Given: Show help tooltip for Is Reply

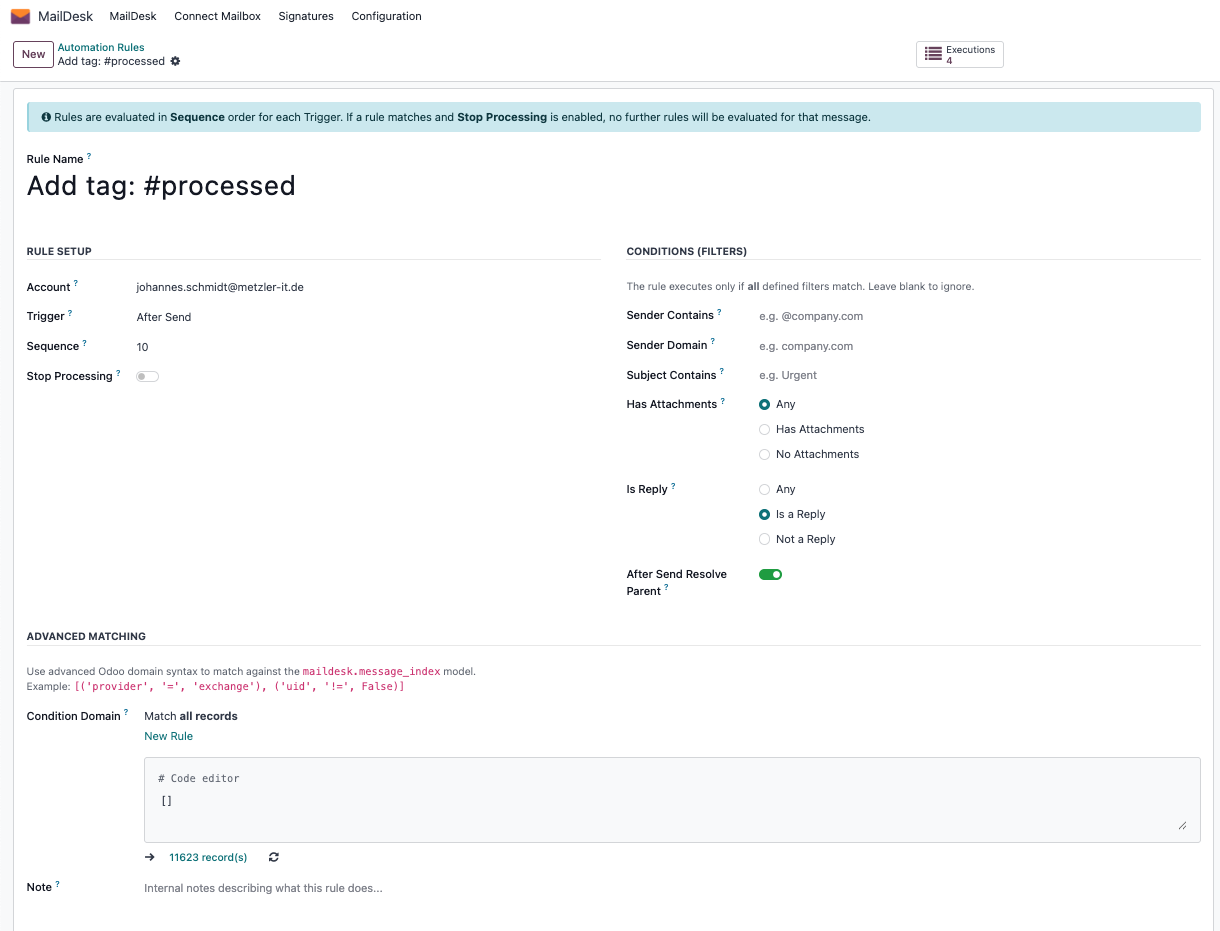Looking at the screenshot, I should click(x=673, y=486).
